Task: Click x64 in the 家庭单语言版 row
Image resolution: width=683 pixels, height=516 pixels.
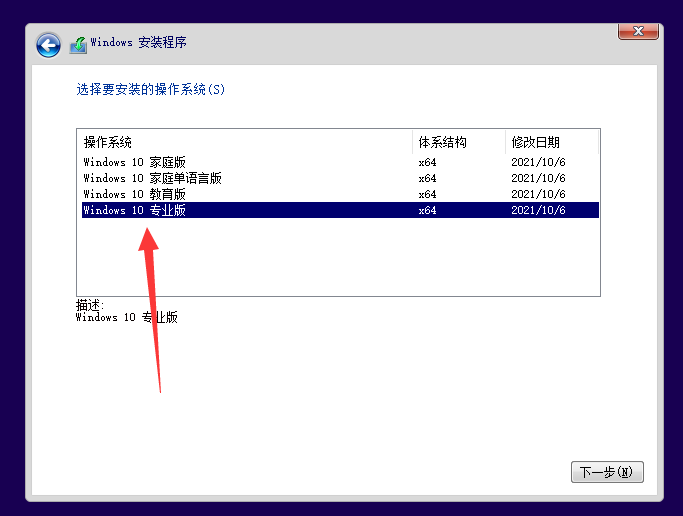Action: pyautogui.click(x=427, y=179)
